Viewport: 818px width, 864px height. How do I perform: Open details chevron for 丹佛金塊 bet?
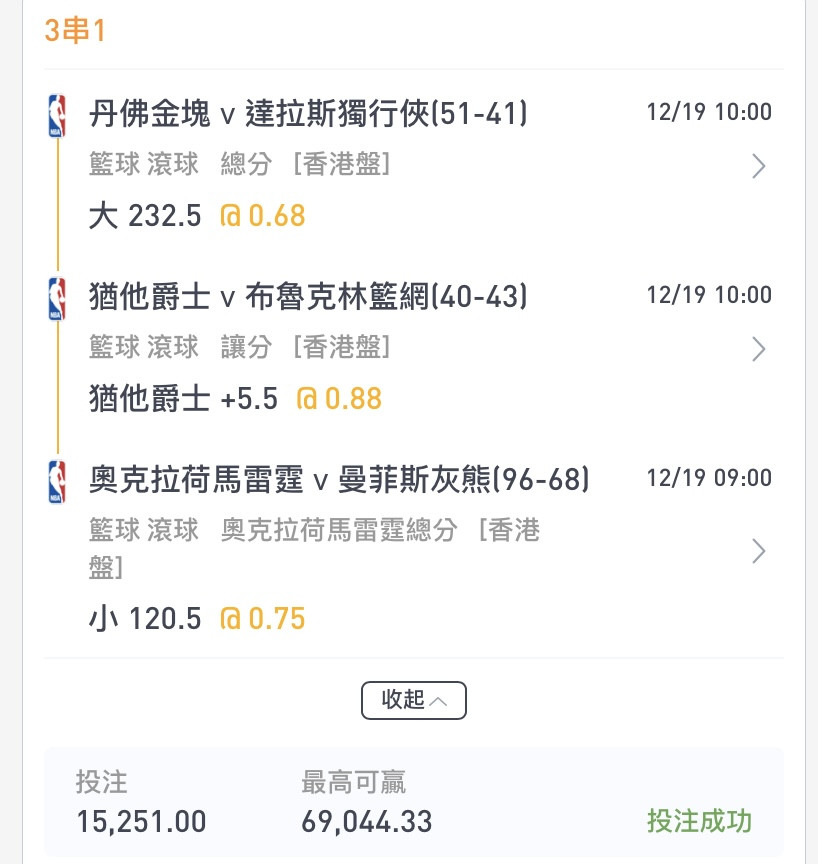click(x=759, y=166)
